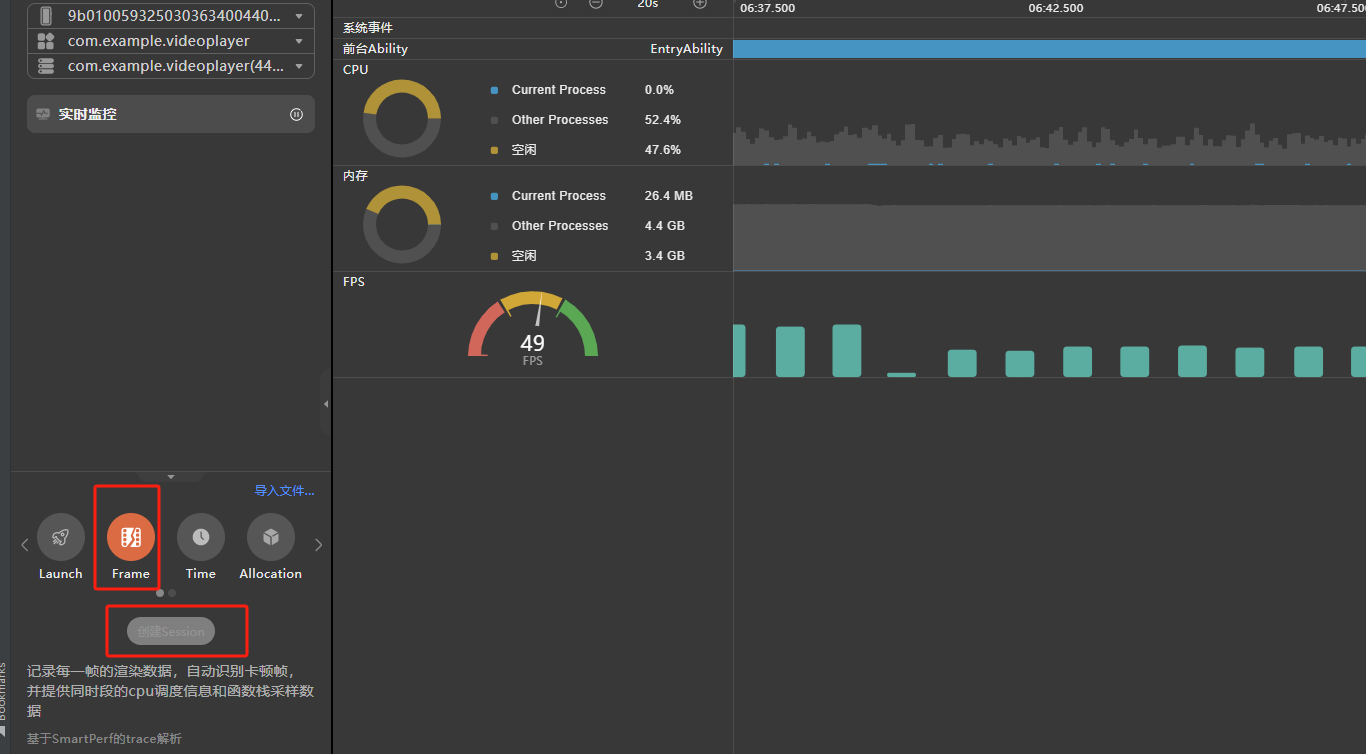This screenshot has height=754, width=1366.
Task: Click the FPS row label
Action: [354, 282]
